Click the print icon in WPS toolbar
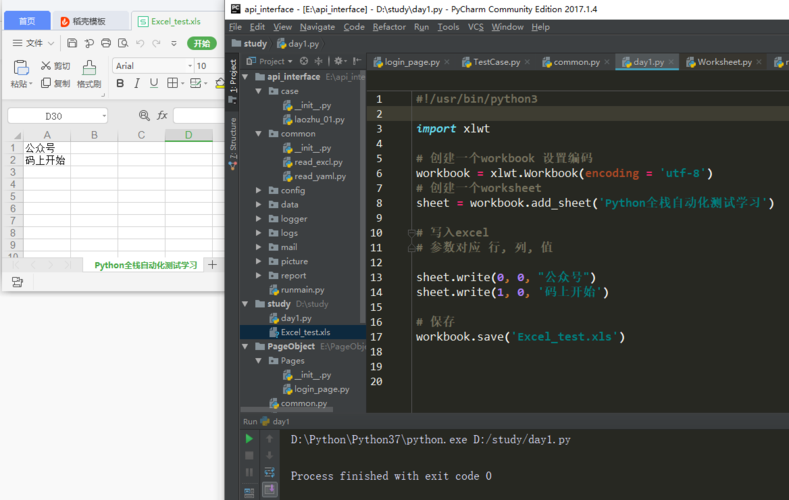 [106, 43]
